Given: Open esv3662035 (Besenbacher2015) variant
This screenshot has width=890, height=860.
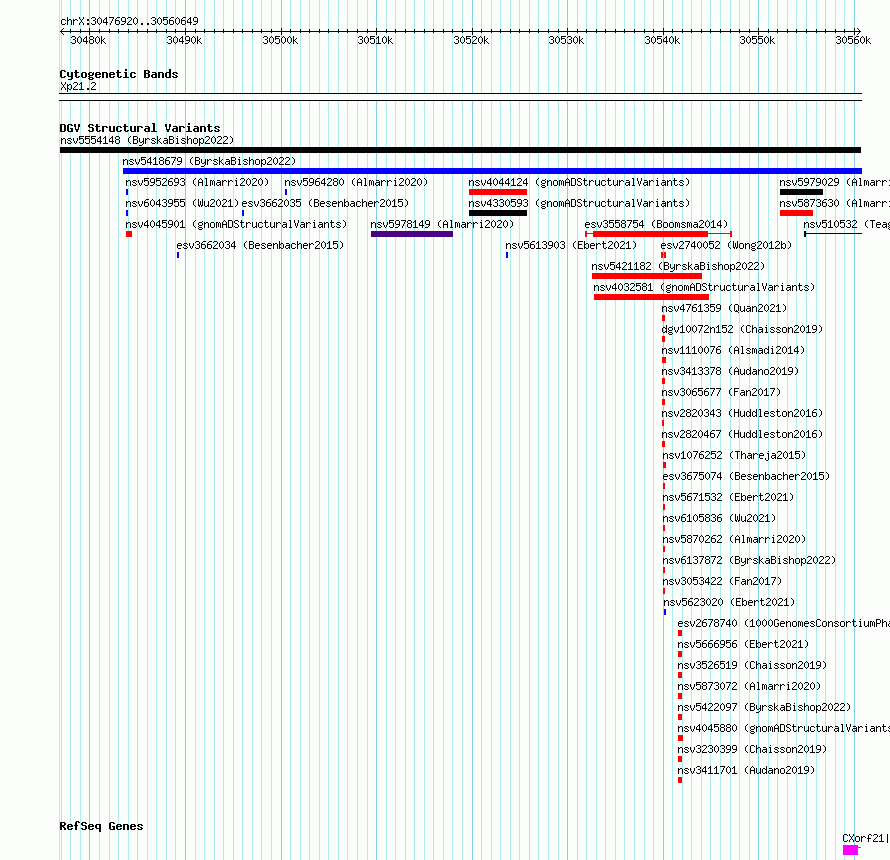Looking at the screenshot, I should [x=325, y=203].
